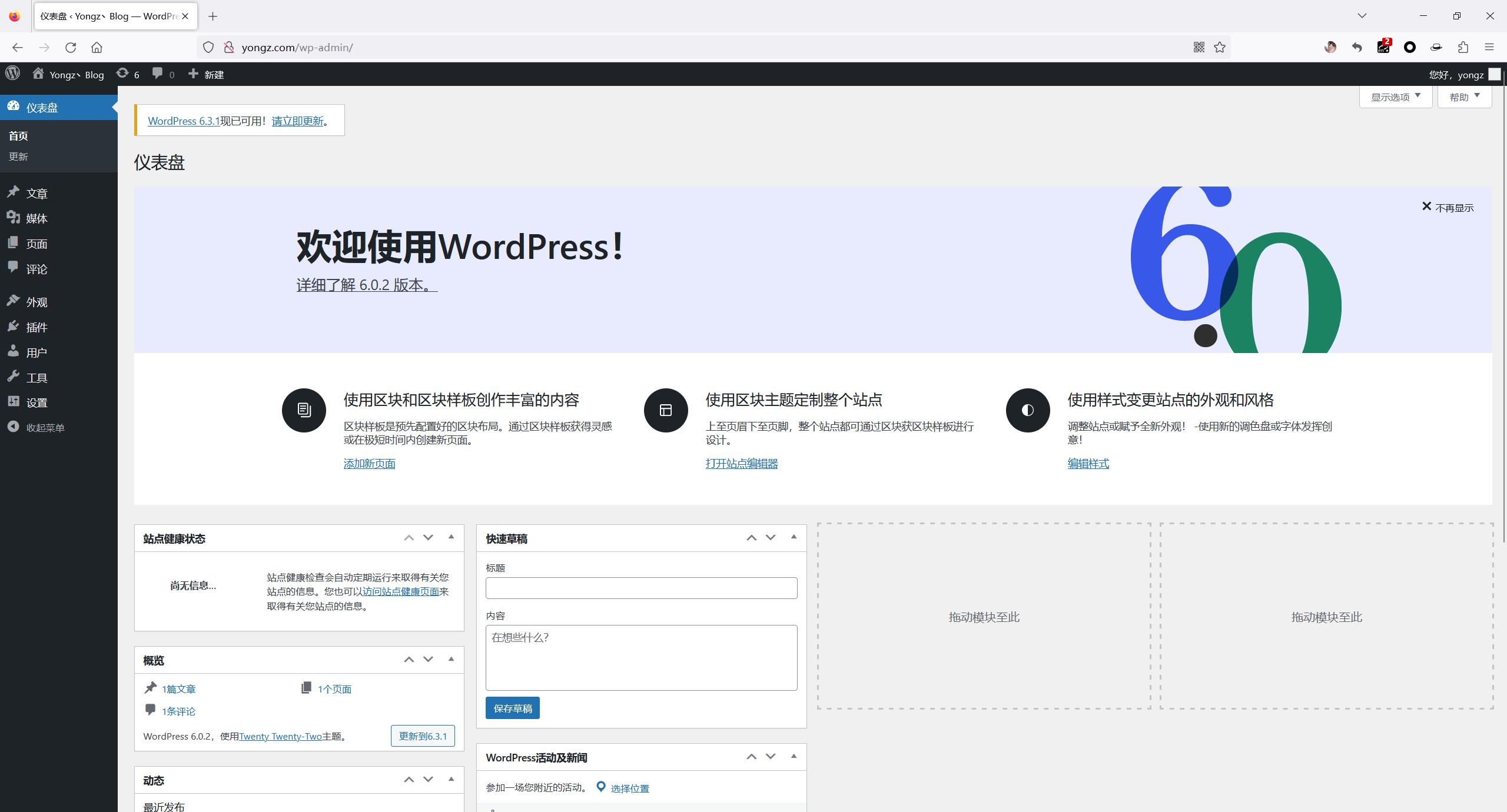This screenshot has width=1507, height=812.
Task: Collapse the 快速草稿 panel
Action: (x=794, y=537)
